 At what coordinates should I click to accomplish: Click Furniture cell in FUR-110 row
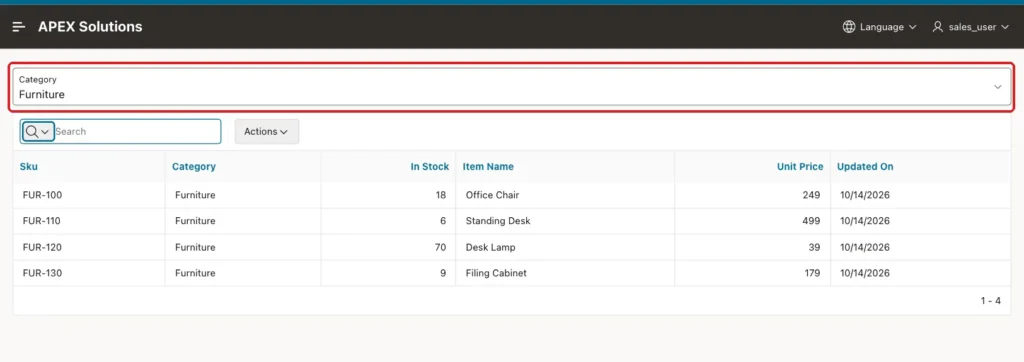pos(195,221)
